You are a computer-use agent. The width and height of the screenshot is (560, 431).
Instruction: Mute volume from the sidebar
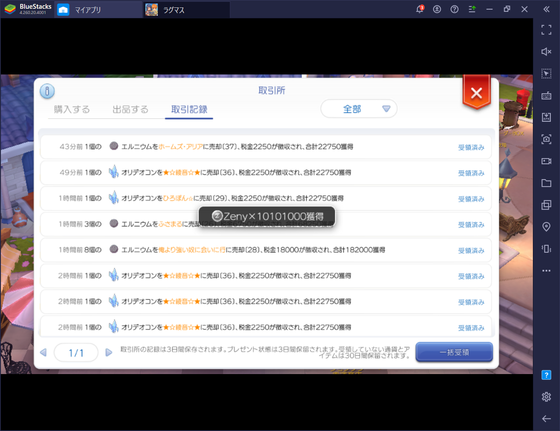(x=546, y=52)
